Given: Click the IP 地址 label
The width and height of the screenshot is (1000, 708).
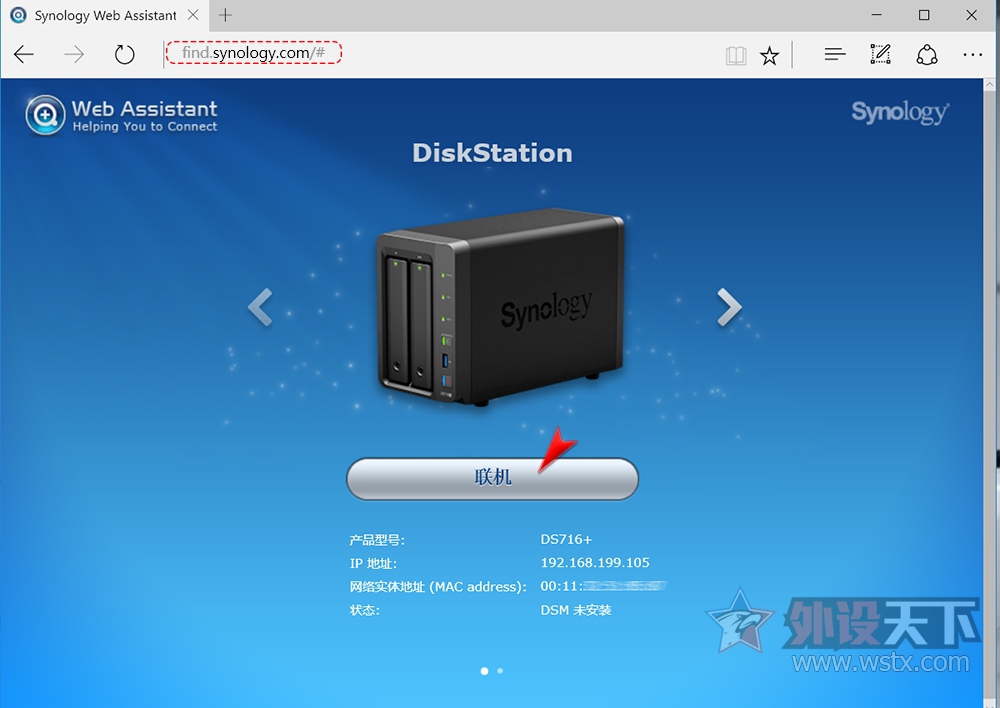Looking at the screenshot, I should tap(373, 564).
